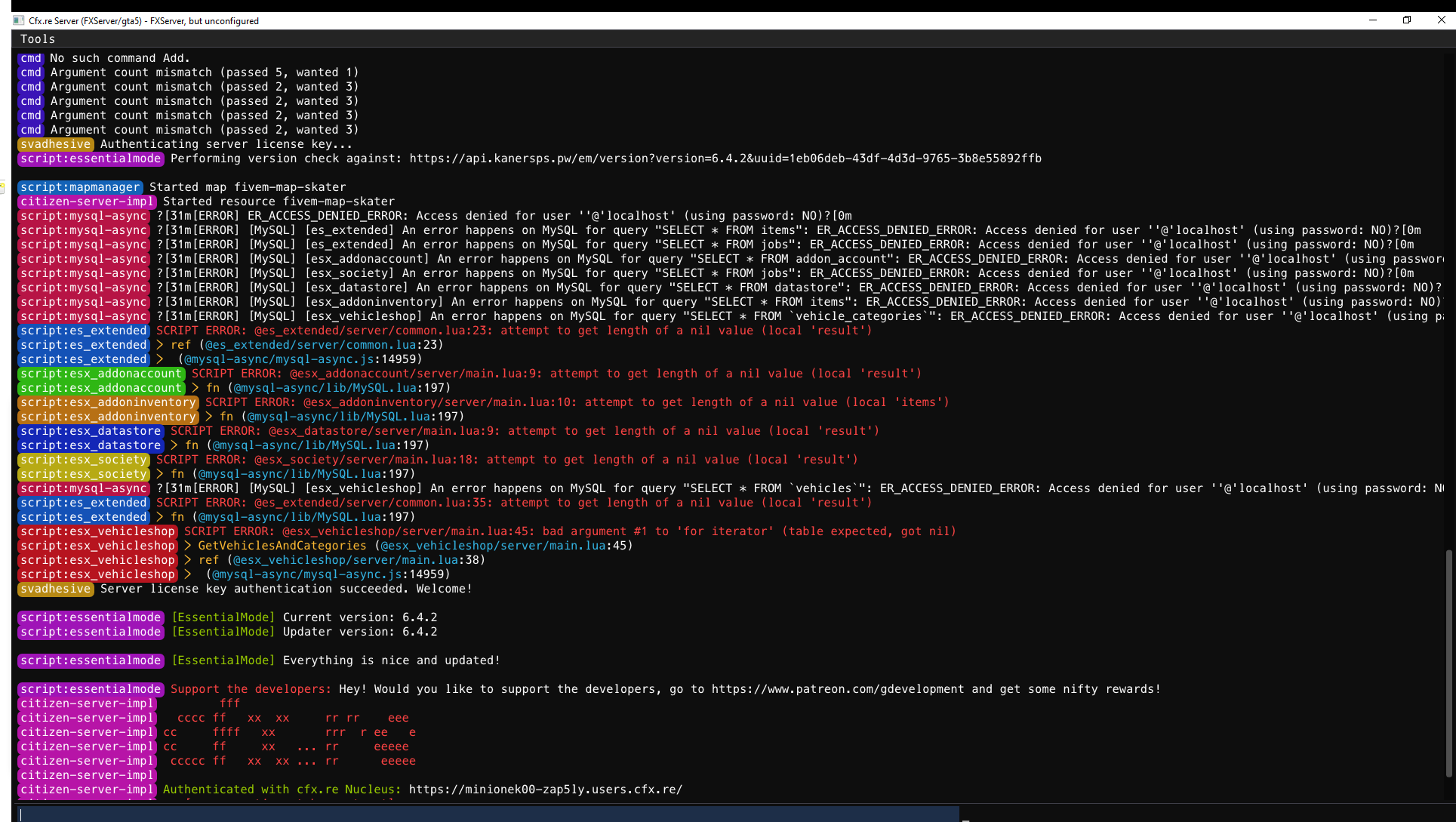
Task: Click the orange script:esx_addoninventory SCRIPT ERROR tag
Action: pos(108,402)
